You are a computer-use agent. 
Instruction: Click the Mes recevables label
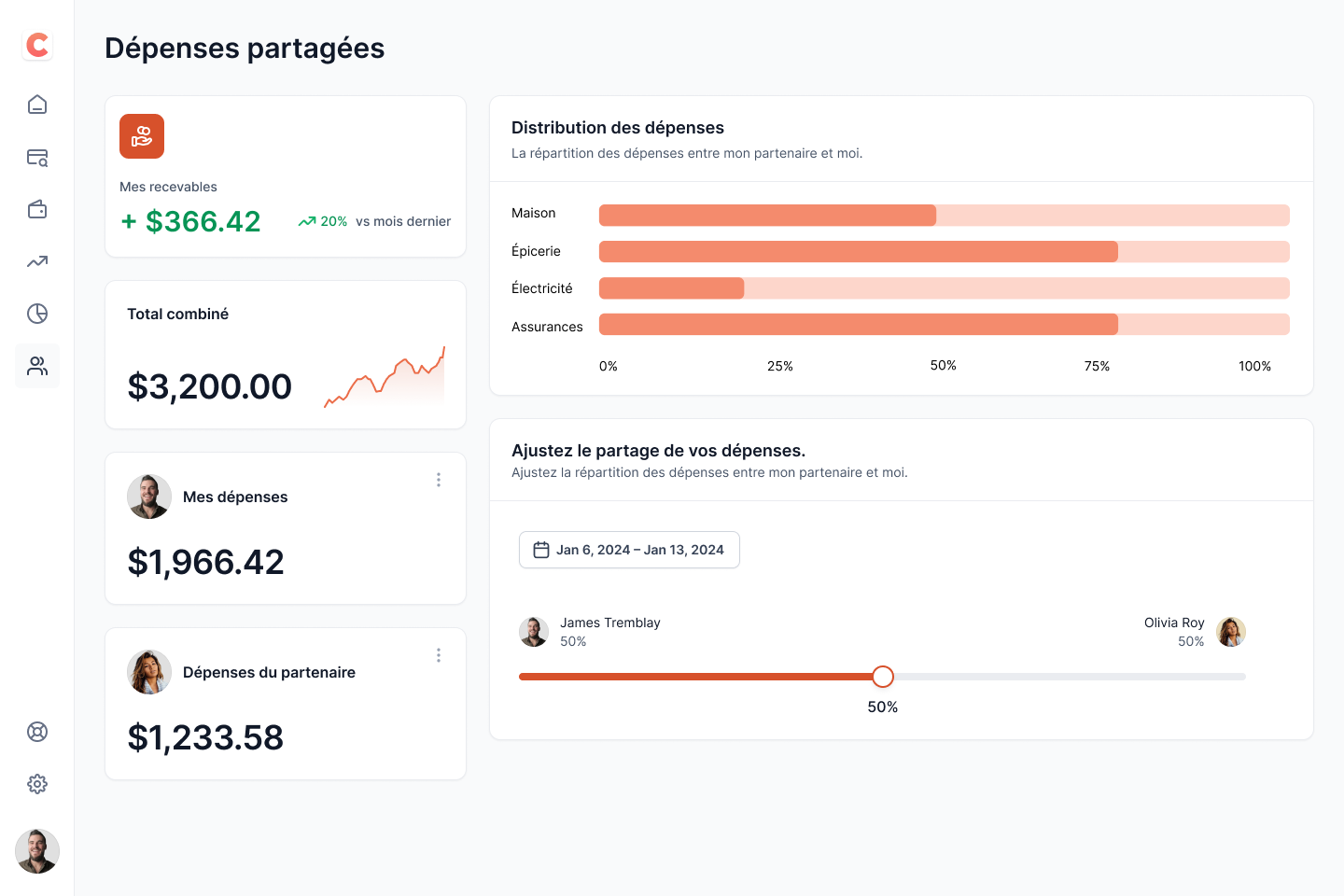[x=168, y=187]
